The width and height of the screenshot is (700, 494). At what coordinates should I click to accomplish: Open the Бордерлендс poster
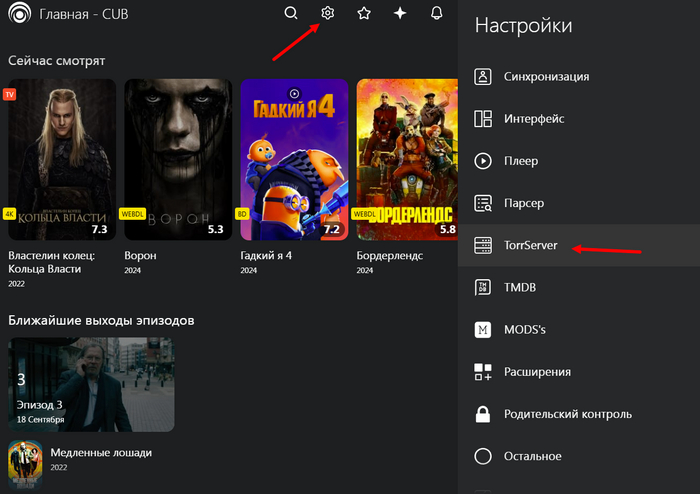(x=407, y=159)
